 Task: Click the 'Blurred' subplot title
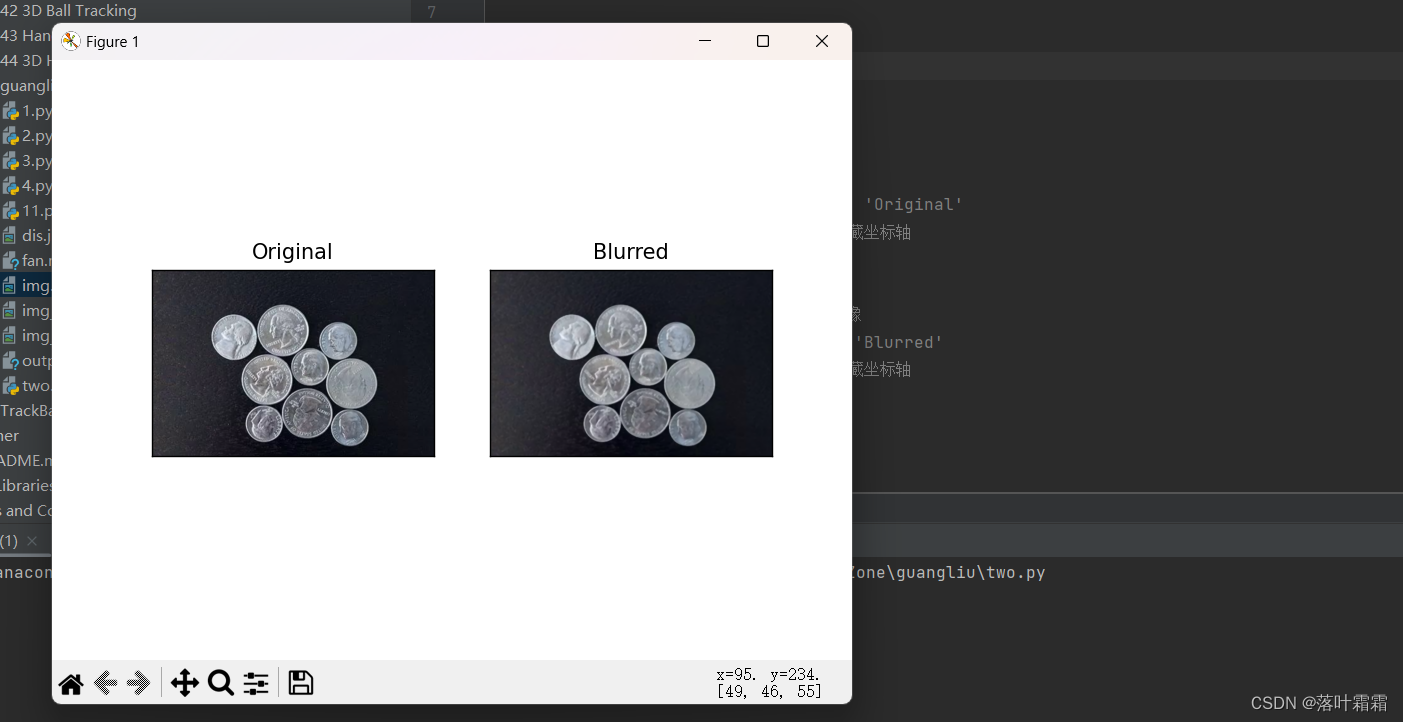(630, 251)
